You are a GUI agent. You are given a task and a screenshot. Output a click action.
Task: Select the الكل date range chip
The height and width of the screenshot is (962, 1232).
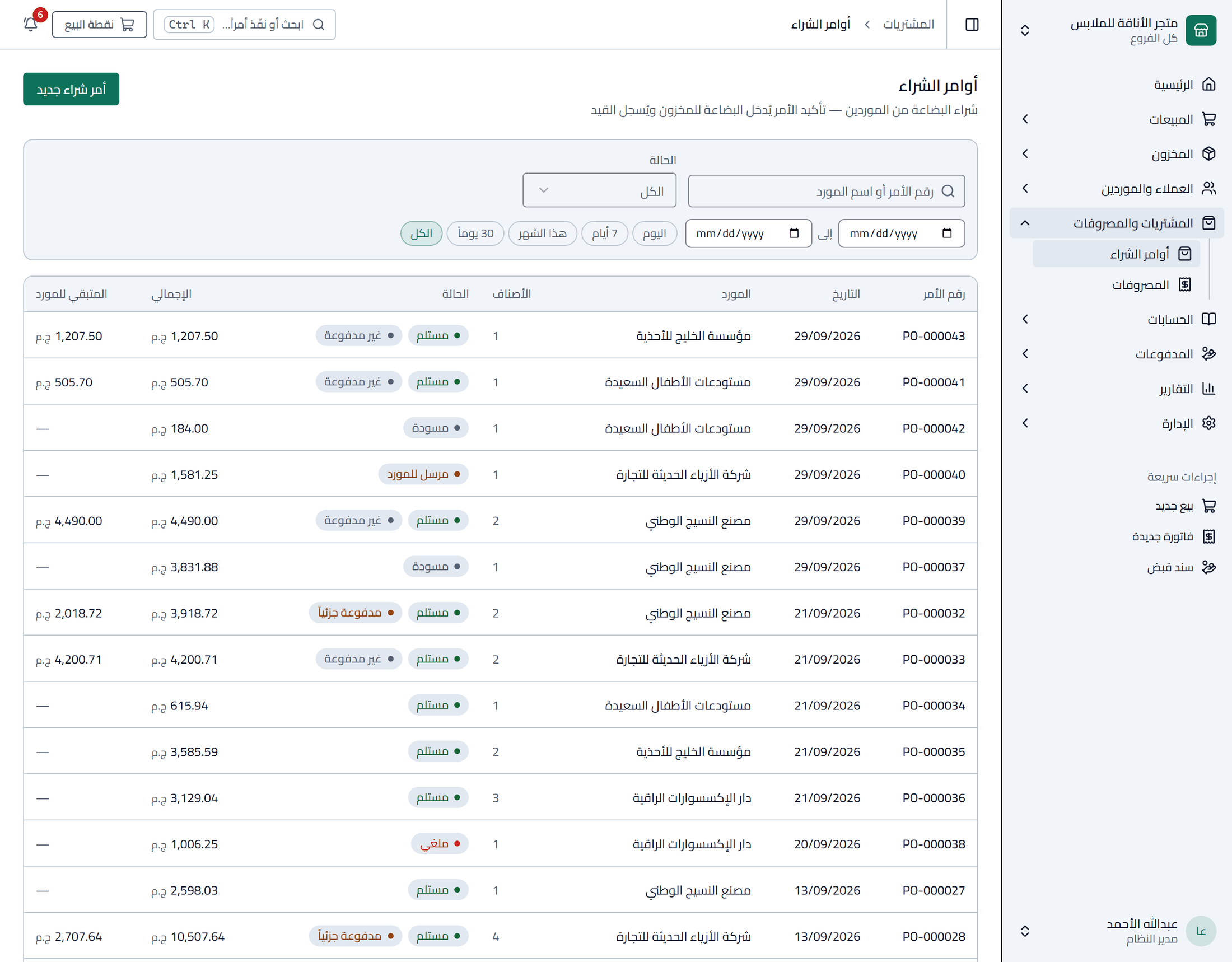point(421,234)
